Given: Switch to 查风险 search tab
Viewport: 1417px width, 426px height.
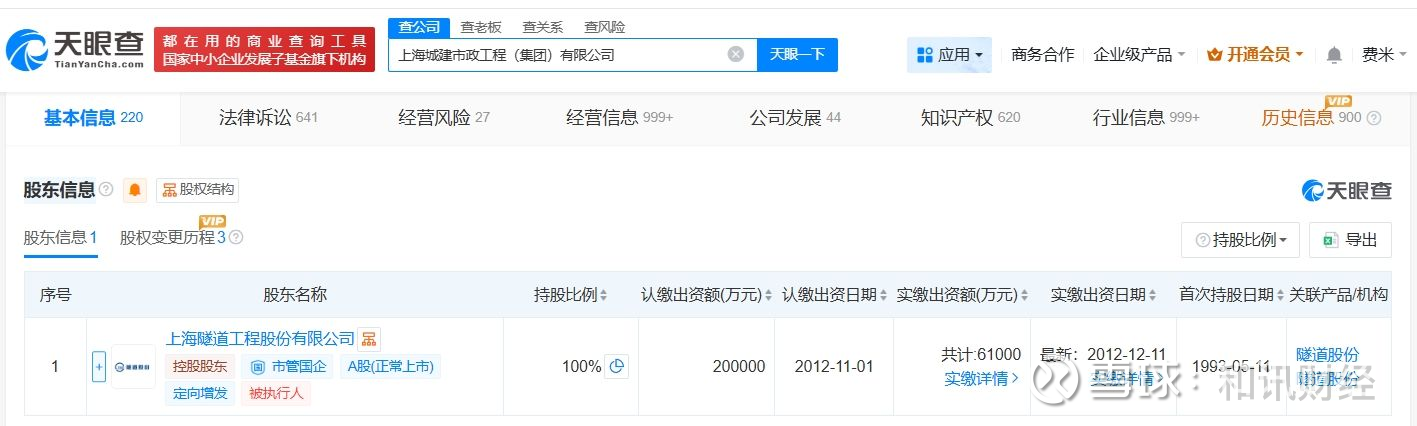Looking at the screenshot, I should click(605, 28).
